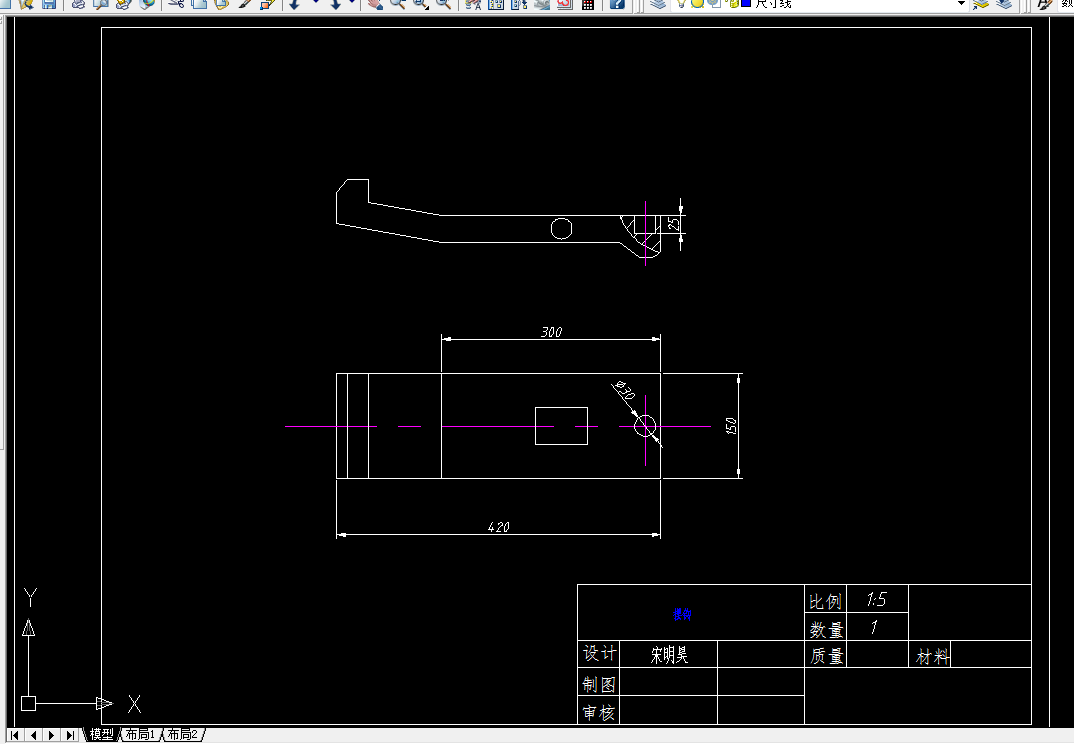Click the 制图 label in title block
The width and height of the screenshot is (1074, 744).
click(599, 684)
